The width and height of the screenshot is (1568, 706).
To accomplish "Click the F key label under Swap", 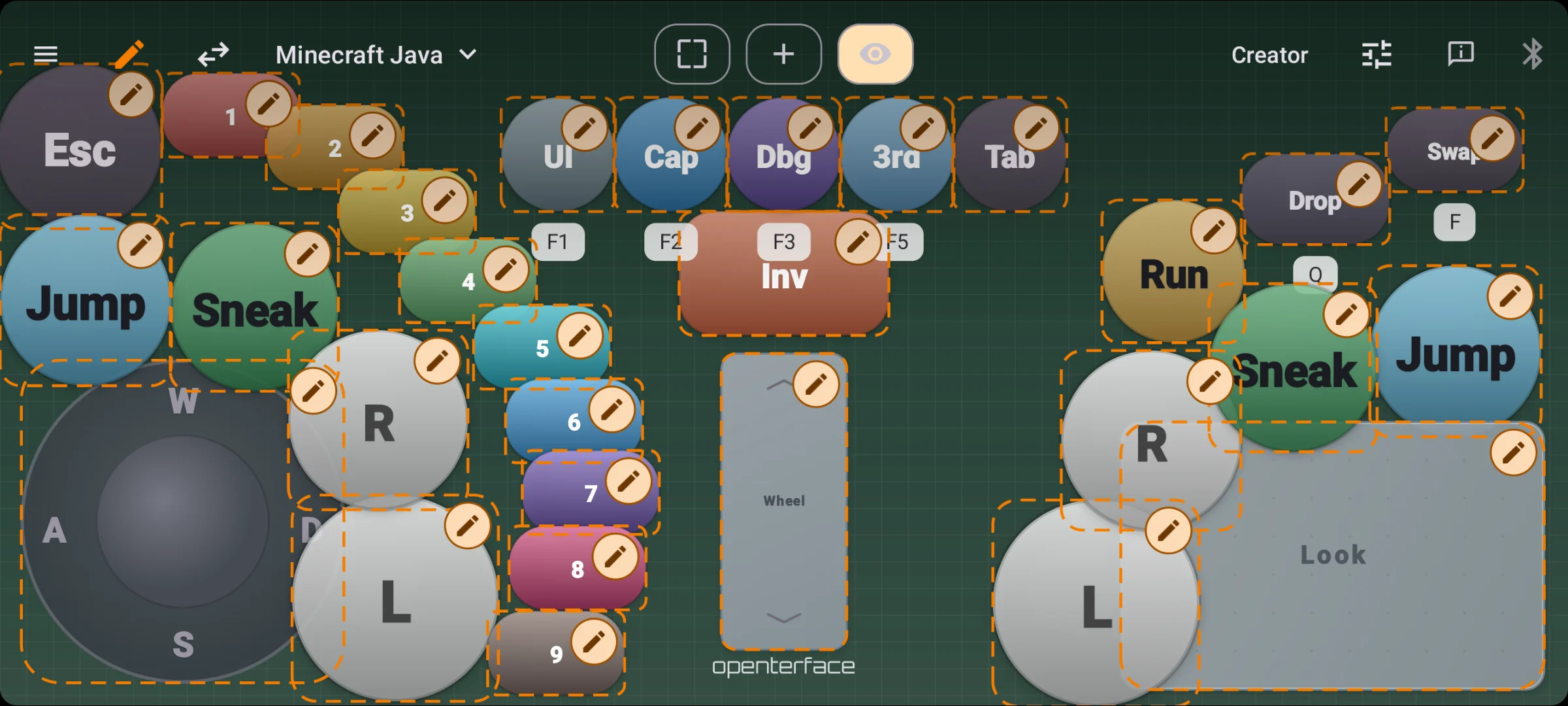I will tap(1454, 222).
